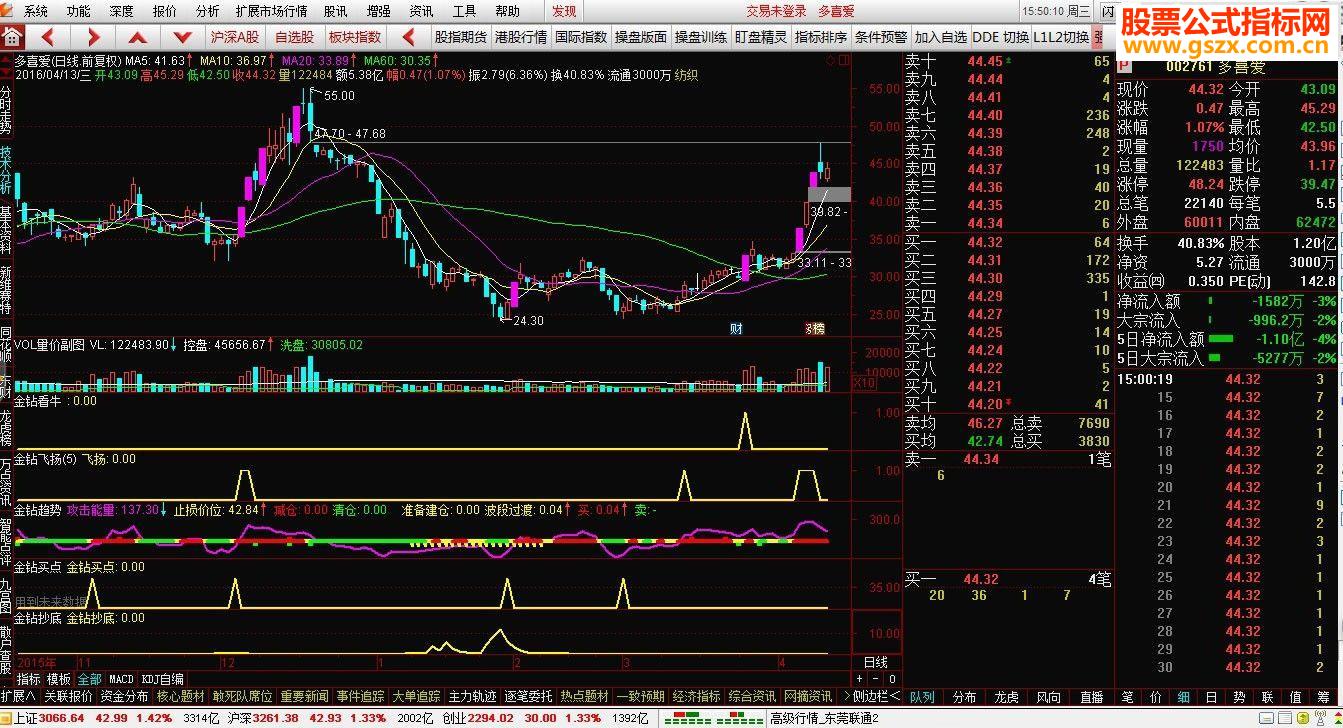Open the 功能 menu
This screenshot has width=1343, height=728.
point(78,11)
